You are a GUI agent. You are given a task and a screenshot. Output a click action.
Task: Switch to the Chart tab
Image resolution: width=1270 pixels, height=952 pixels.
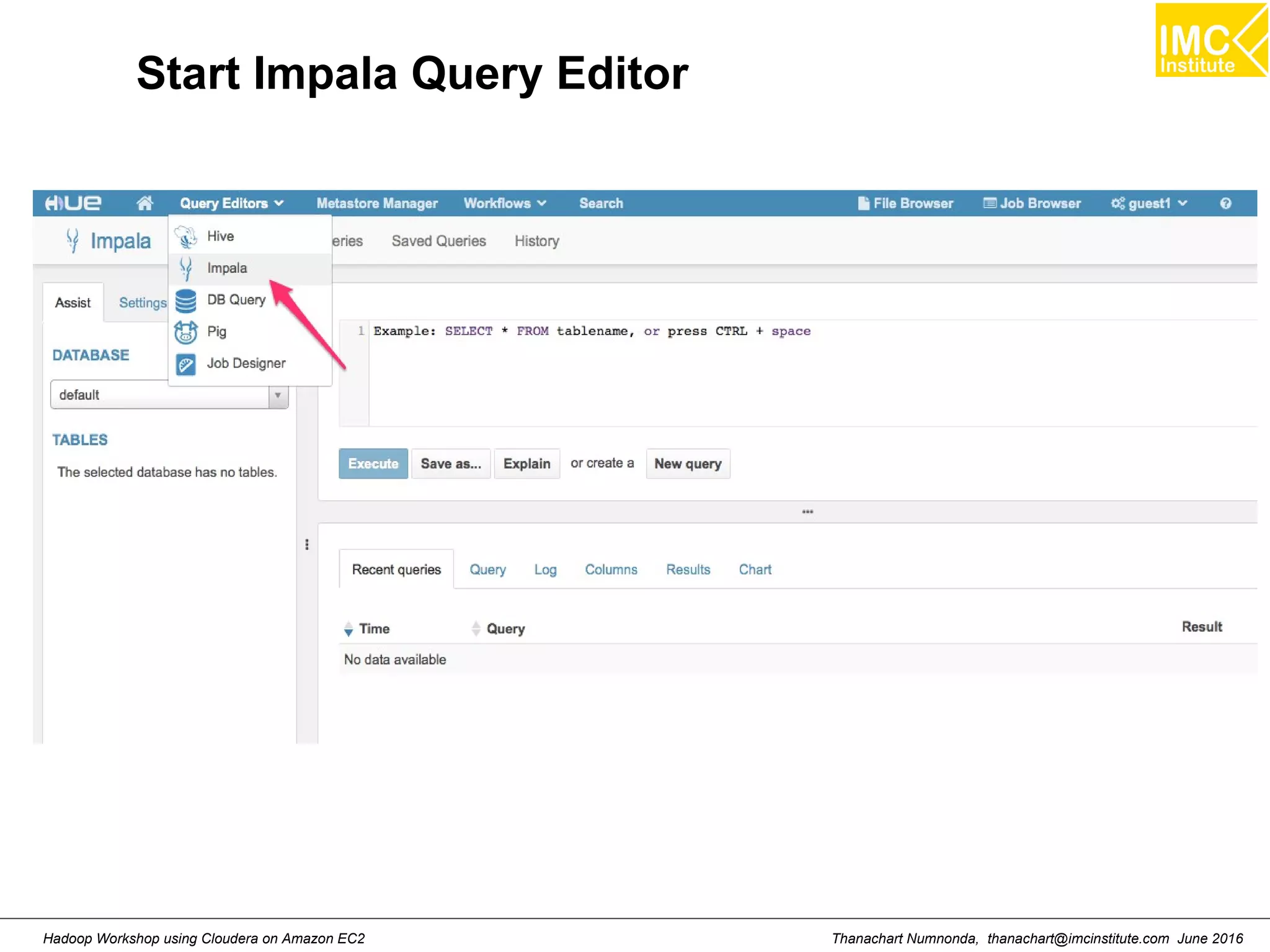click(x=755, y=569)
